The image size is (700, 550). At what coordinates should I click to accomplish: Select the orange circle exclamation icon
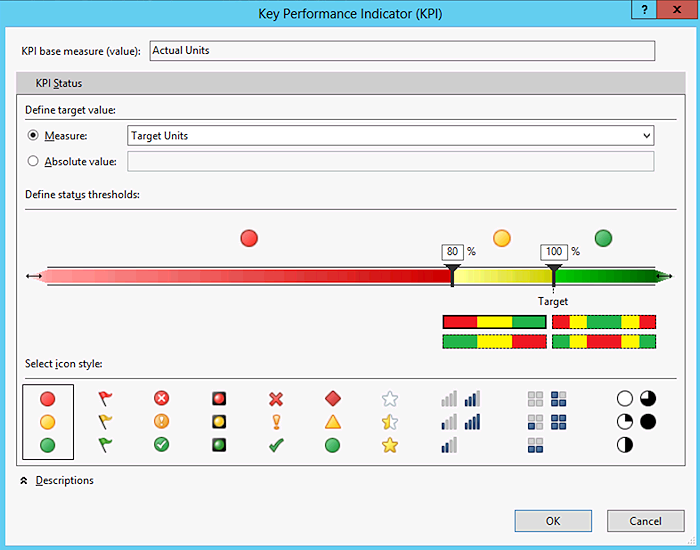pyautogui.click(x=162, y=421)
